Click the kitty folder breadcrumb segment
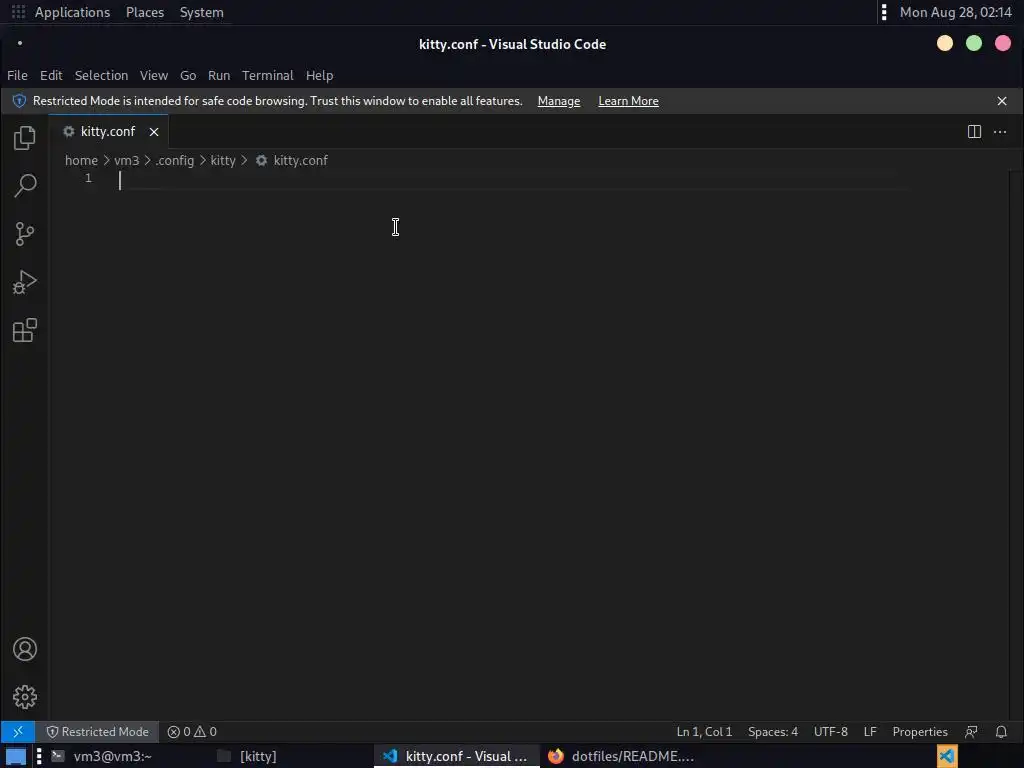This screenshot has height=768, width=1024. click(223, 161)
